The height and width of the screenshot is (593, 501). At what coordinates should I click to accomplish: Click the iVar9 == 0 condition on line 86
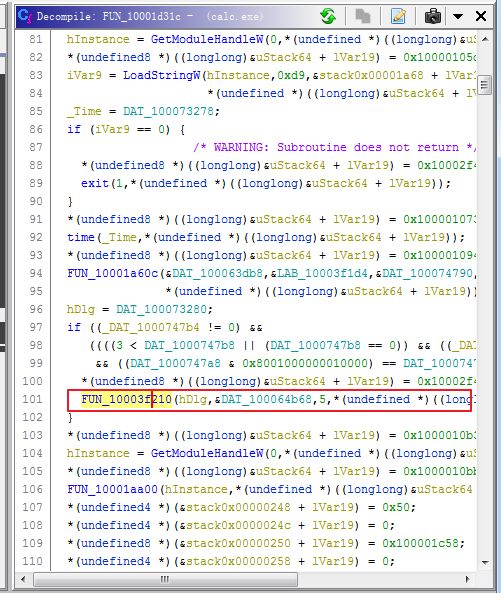click(130, 129)
